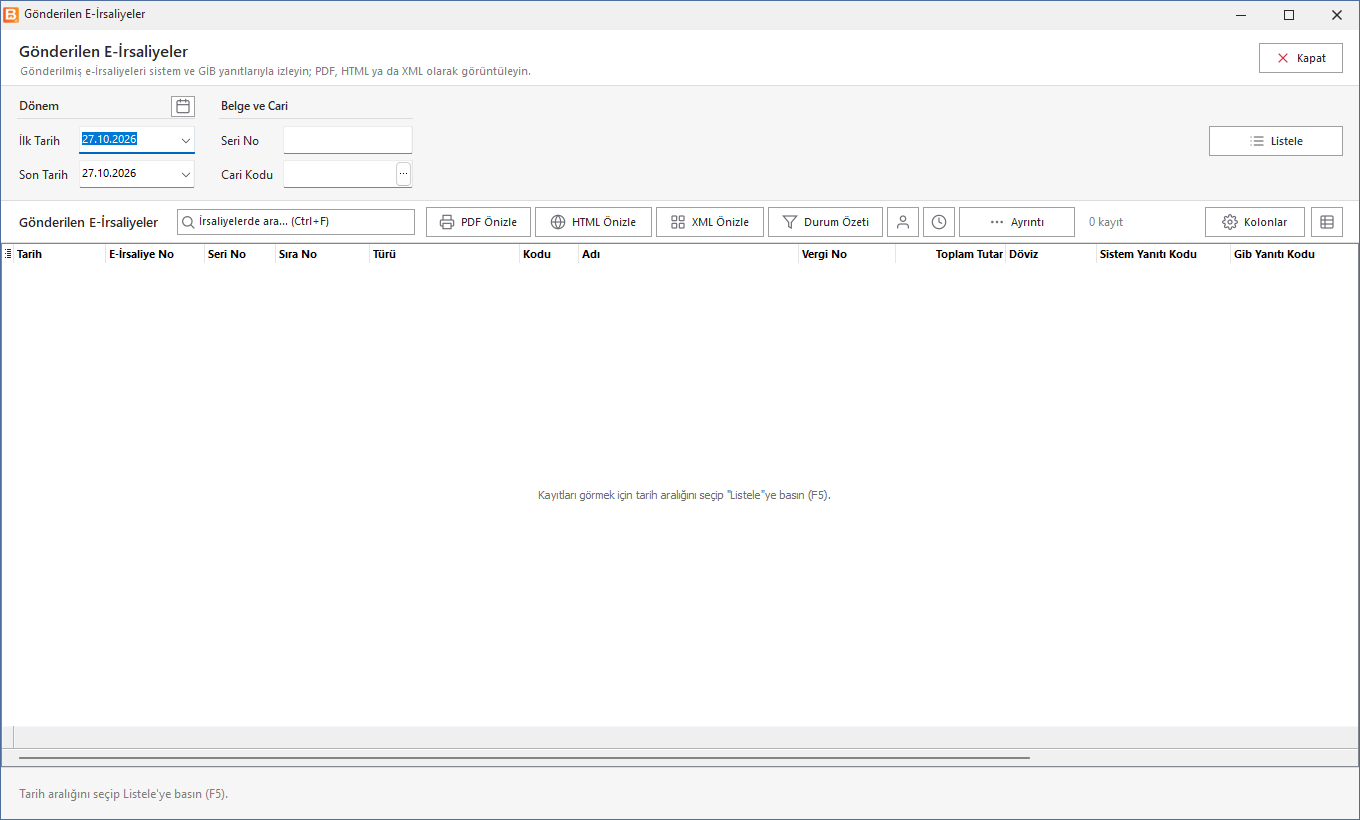Viewport: 1360px width, 820px height.
Task: Click the empty grid message "Kayıtları görmek için..."
Action: (x=685, y=495)
